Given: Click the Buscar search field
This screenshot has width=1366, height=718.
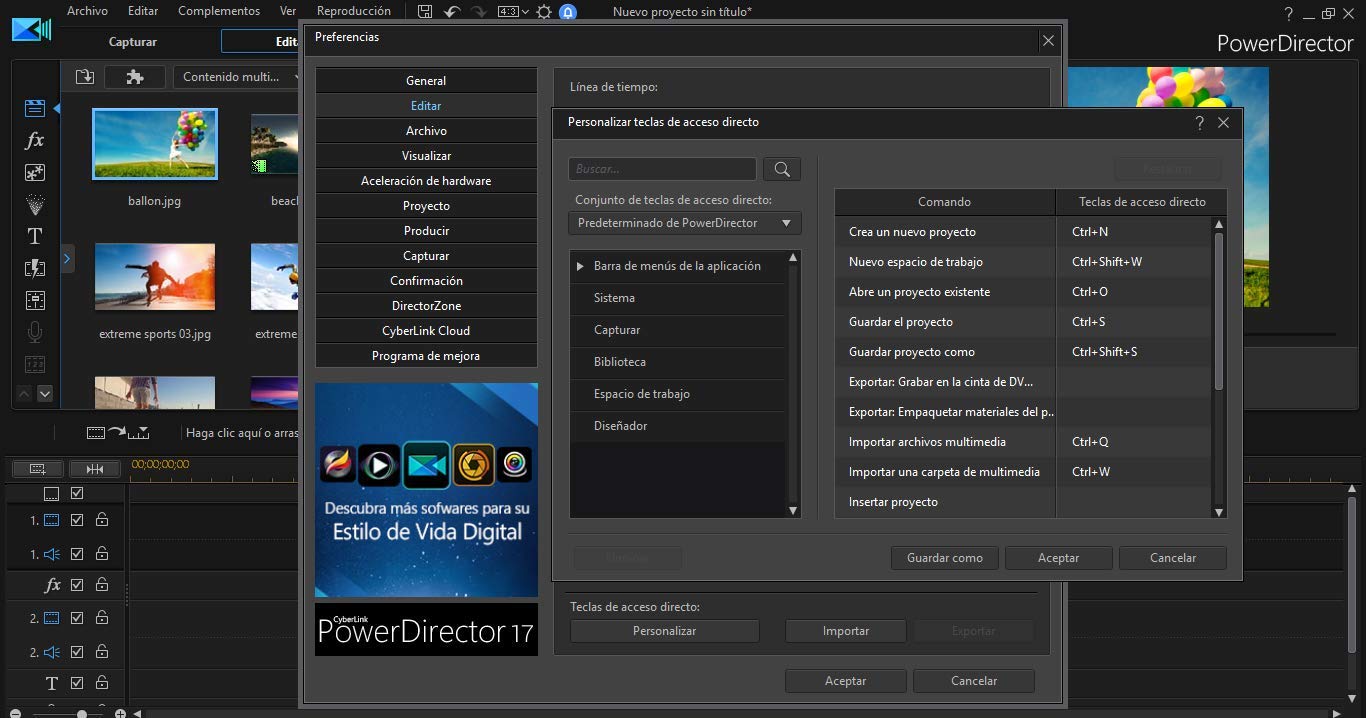Looking at the screenshot, I should pyautogui.click(x=662, y=169).
